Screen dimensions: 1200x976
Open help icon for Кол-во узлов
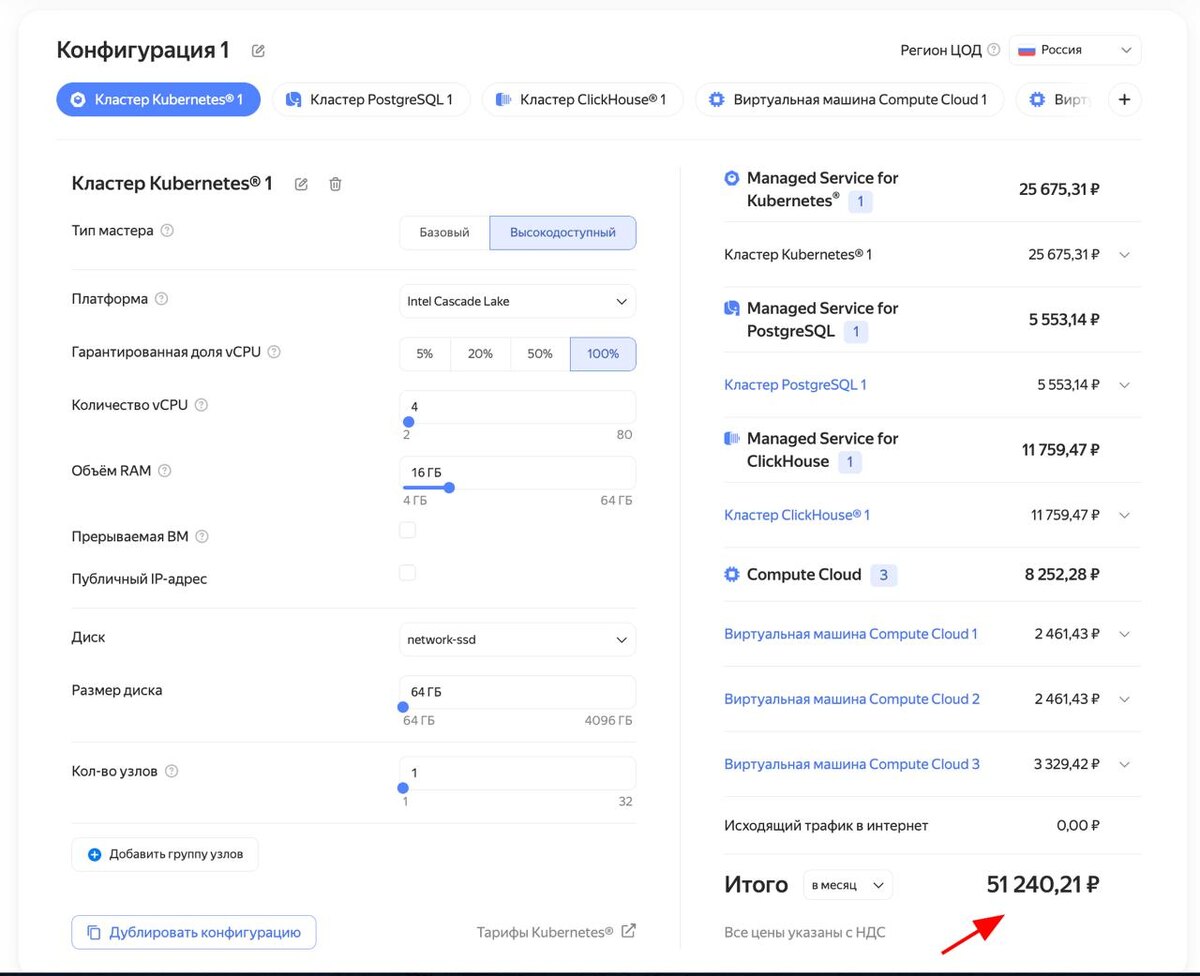[x=171, y=771]
